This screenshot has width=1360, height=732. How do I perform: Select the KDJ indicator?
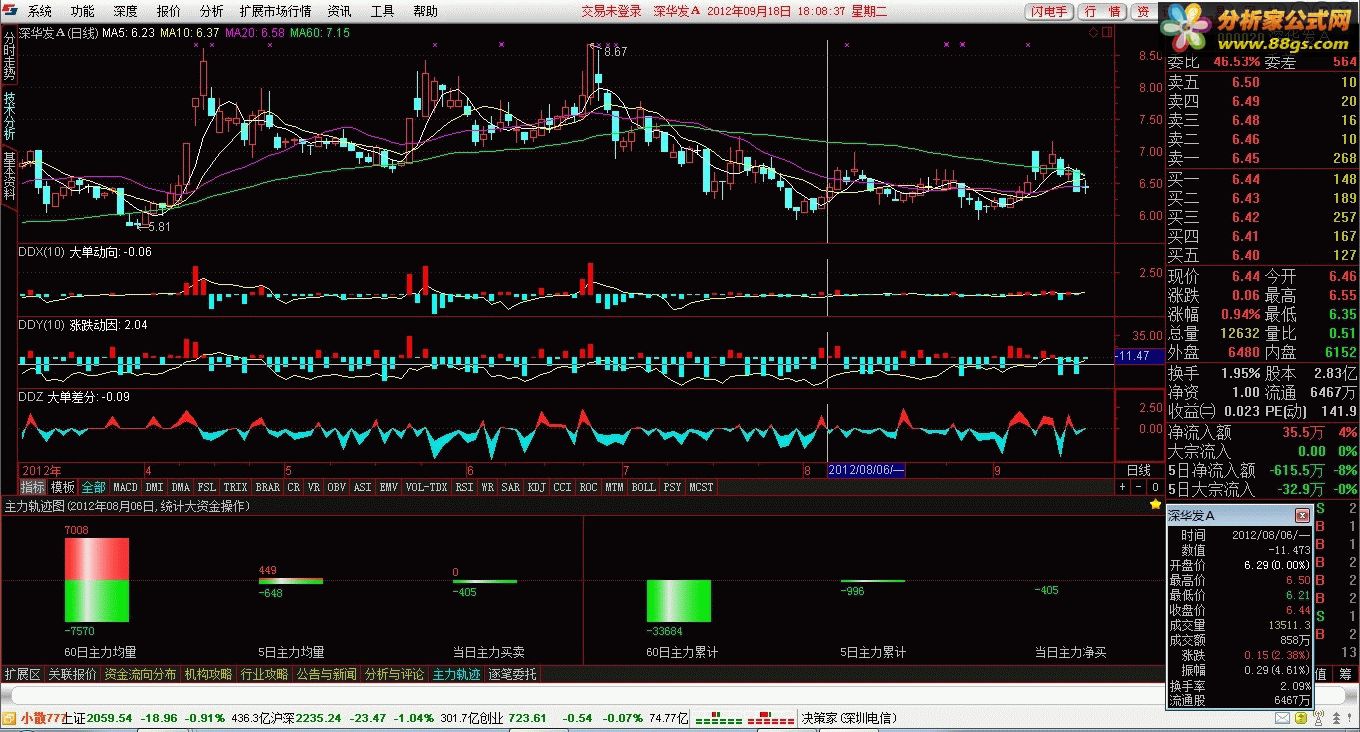tap(536, 487)
